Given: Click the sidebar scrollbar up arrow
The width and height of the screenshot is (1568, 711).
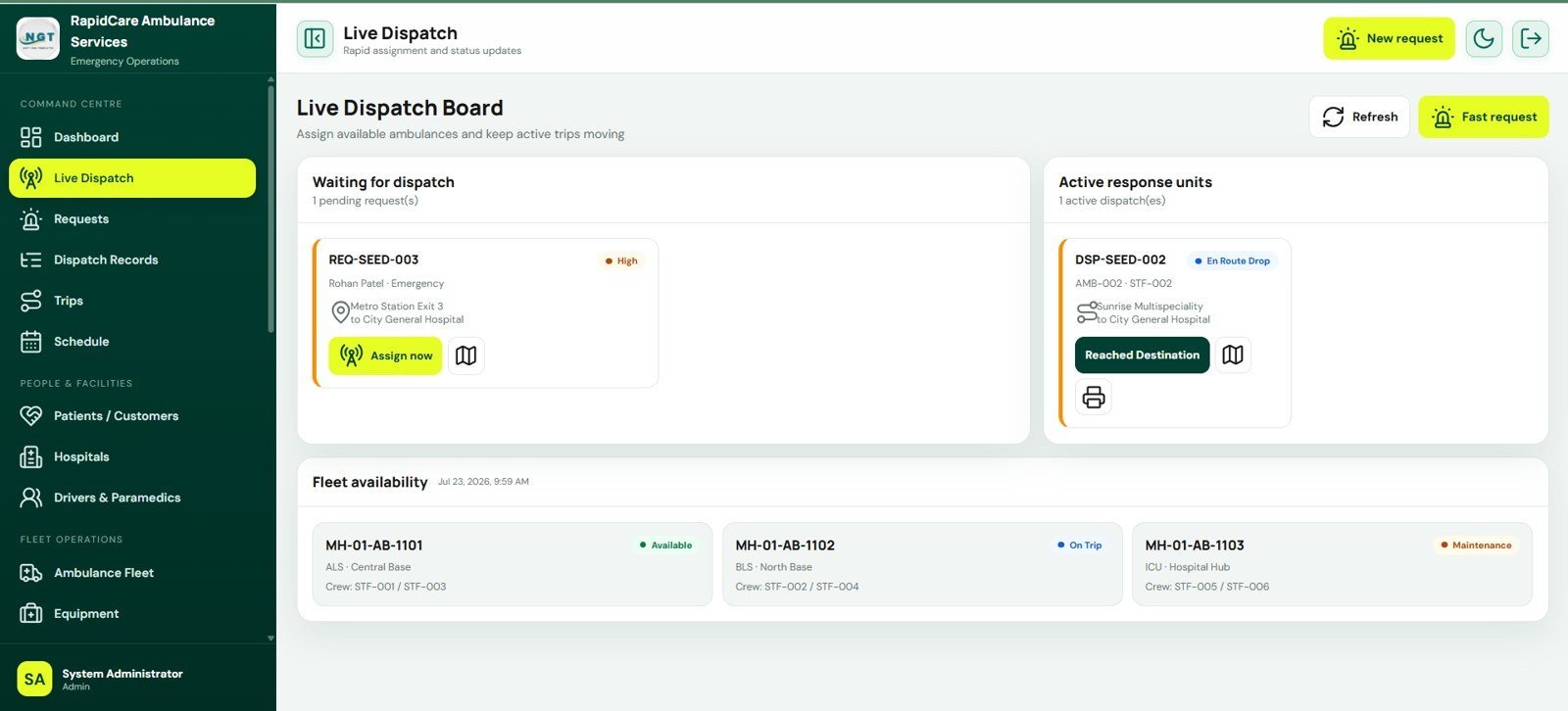Looking at the screenshot, I should [x=270, y=78].
